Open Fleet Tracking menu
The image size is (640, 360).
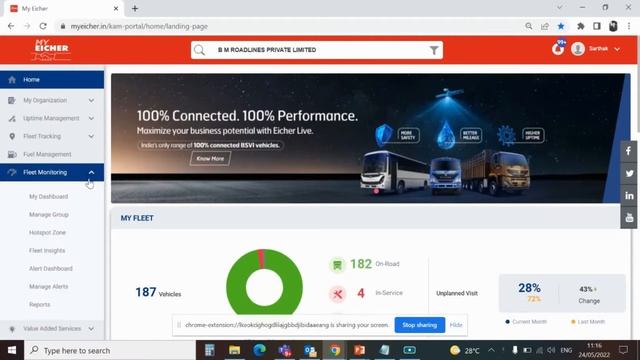pyautogui.click(x=42, y=136)
